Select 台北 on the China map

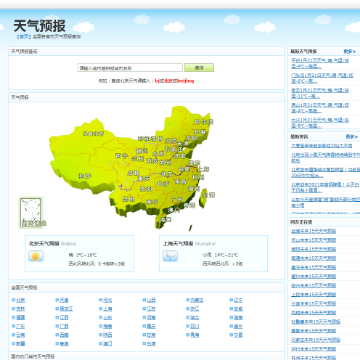click(x=209, y=195)
